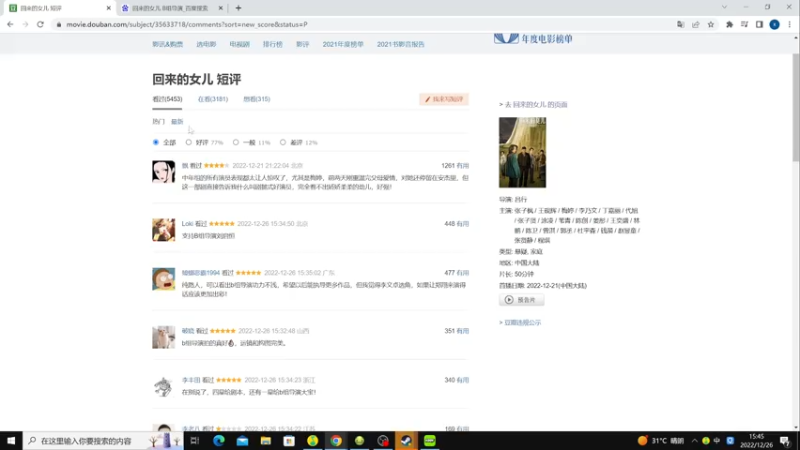This screenshot has height=450, width=800.
Task: Switch to 看过(5453) tab
Action: [x=167, y=99]
